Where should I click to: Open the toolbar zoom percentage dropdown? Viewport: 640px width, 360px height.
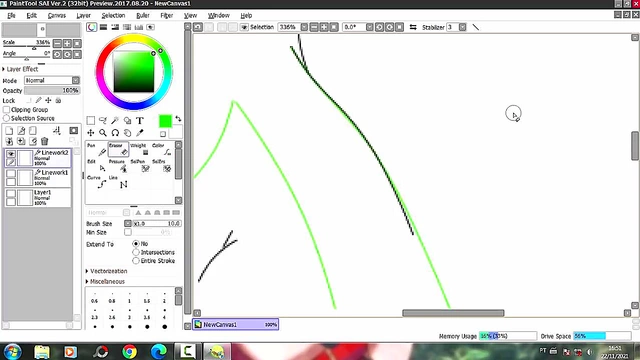coord(304,27)
